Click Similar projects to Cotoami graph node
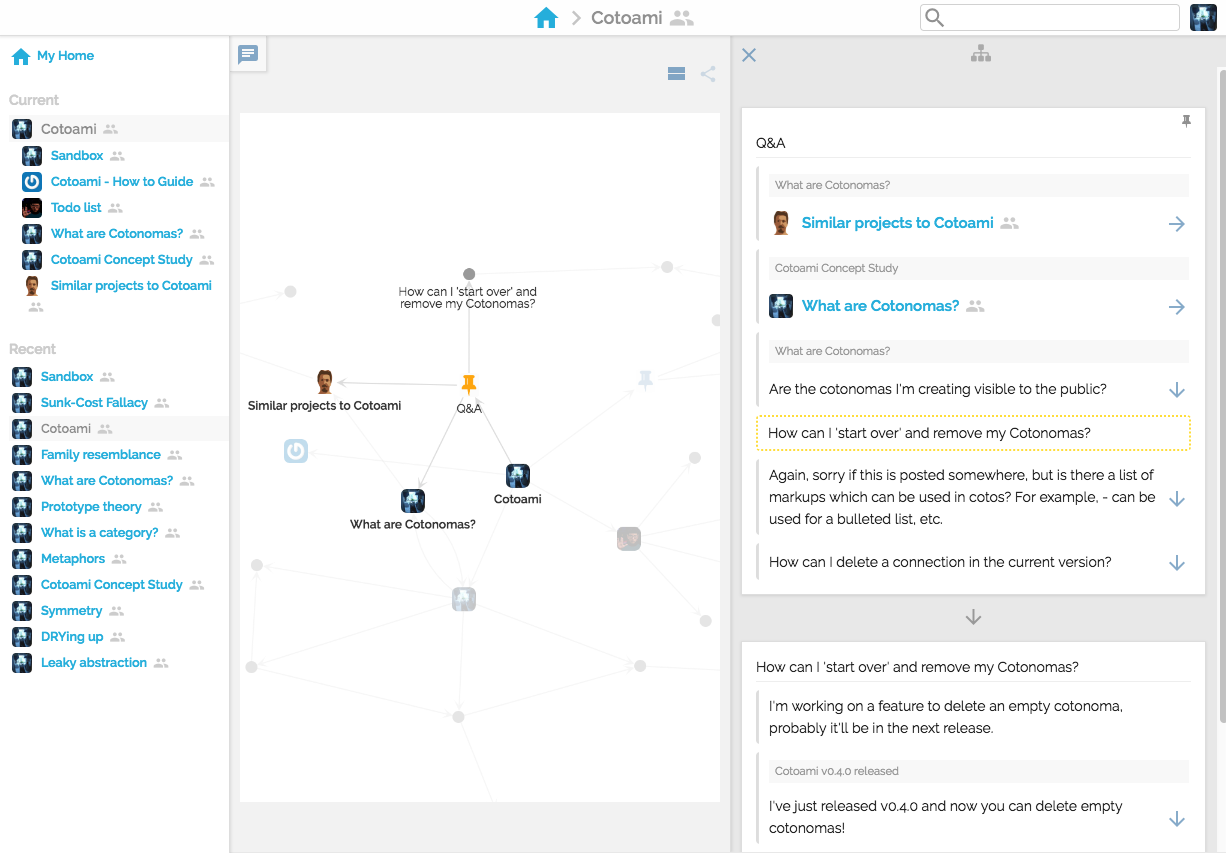 click(x=325, y=382)
